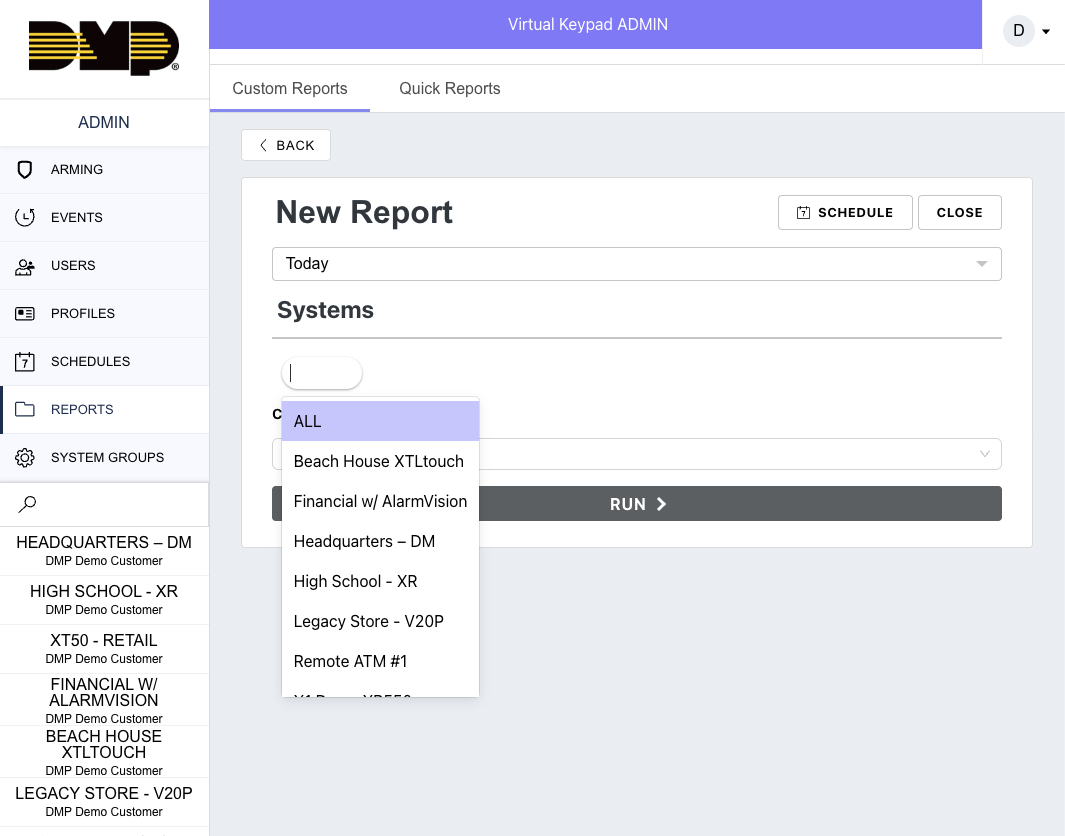1065x836 pixels.
Task: Open the Schedules menu item
Action: [105, 361]
